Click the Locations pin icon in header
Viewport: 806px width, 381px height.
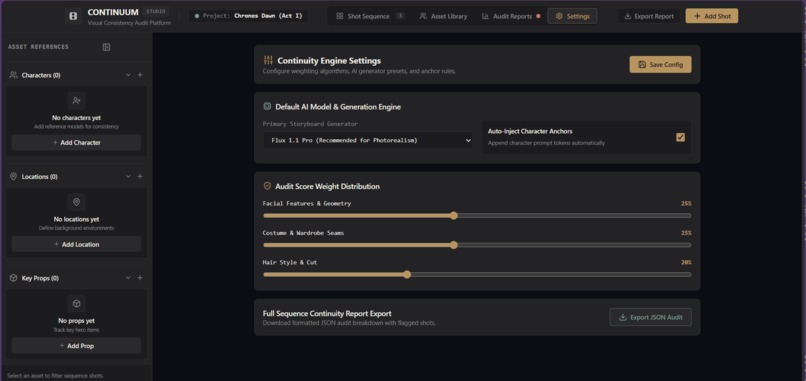pos(13,176)
